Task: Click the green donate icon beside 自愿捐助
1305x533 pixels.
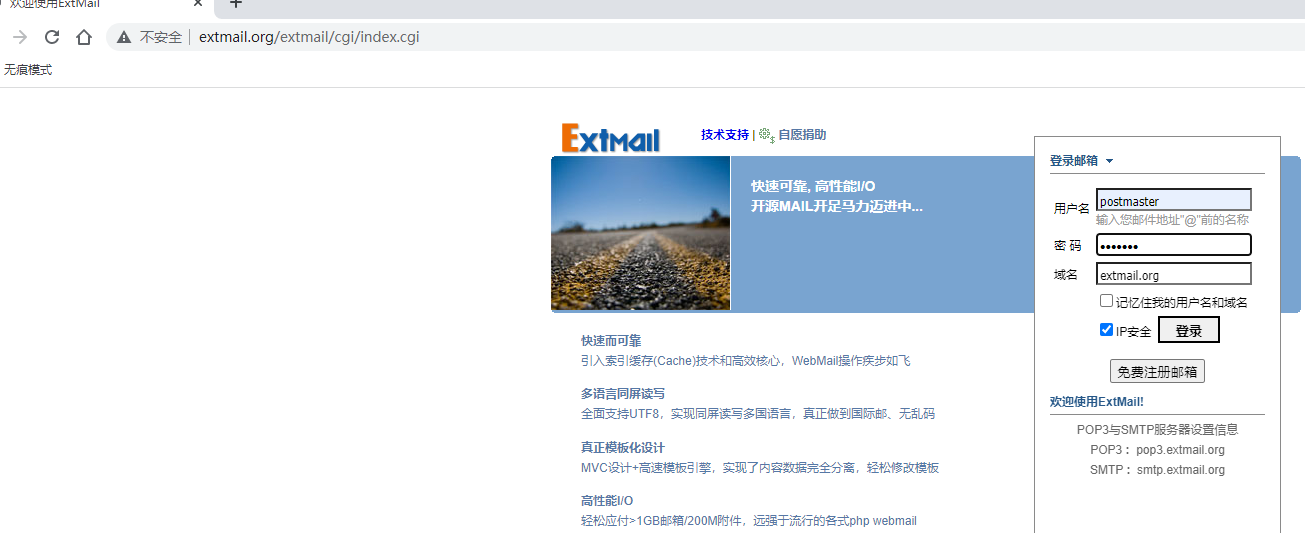Action: point(766,135)
